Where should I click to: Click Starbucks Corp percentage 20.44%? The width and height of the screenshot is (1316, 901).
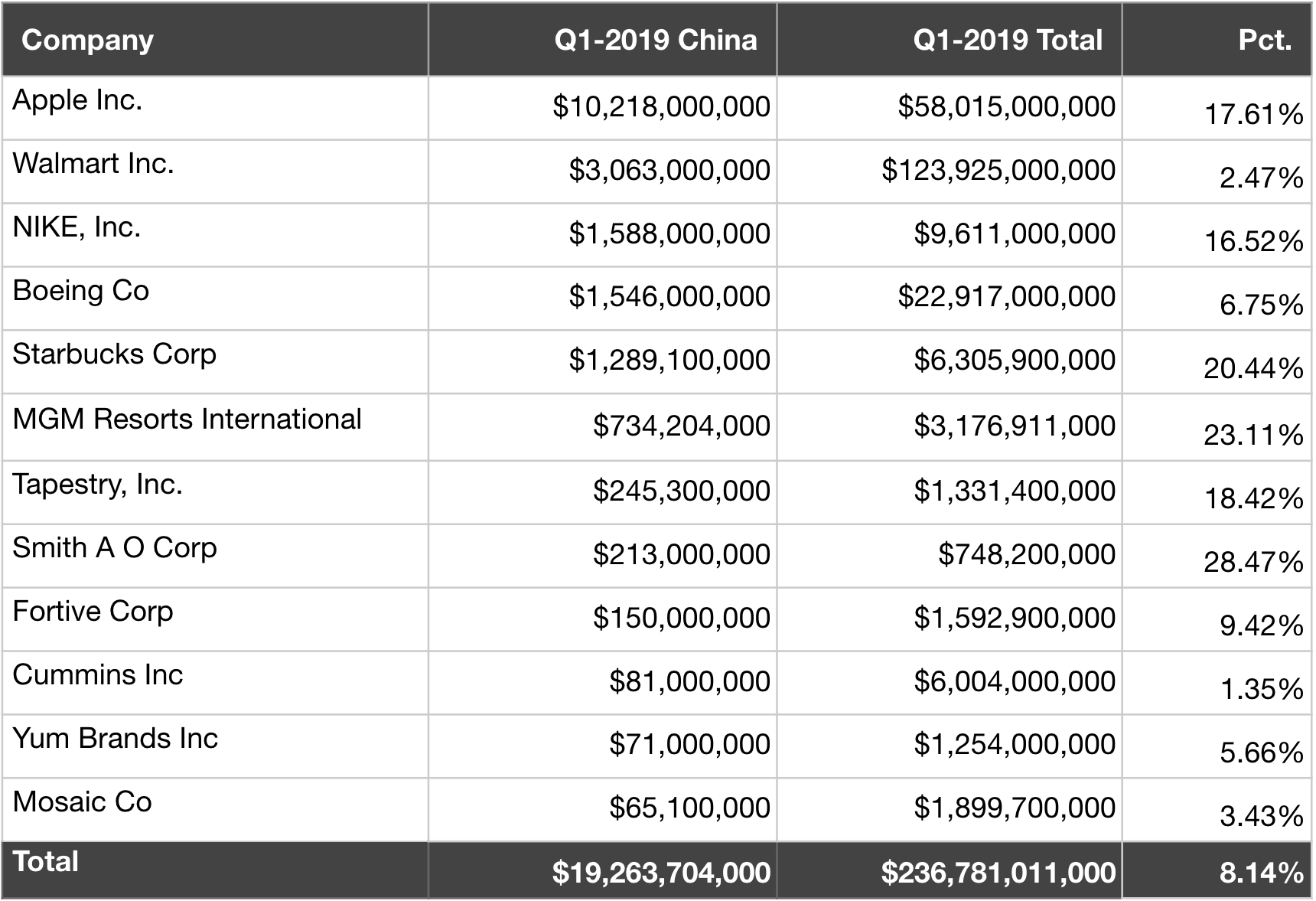(x=1252, y=368)
